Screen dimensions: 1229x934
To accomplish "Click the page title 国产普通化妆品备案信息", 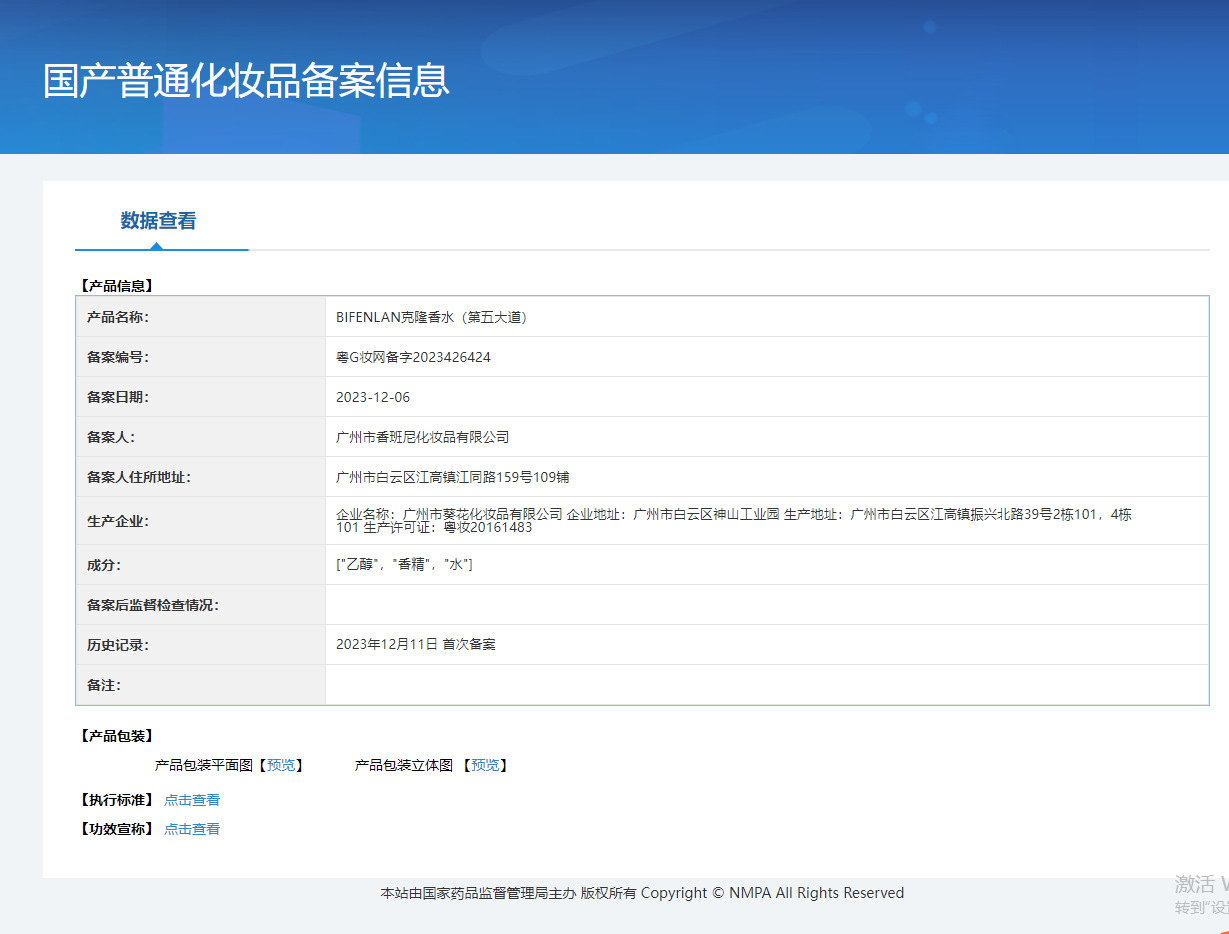I will tap(246, 80).
